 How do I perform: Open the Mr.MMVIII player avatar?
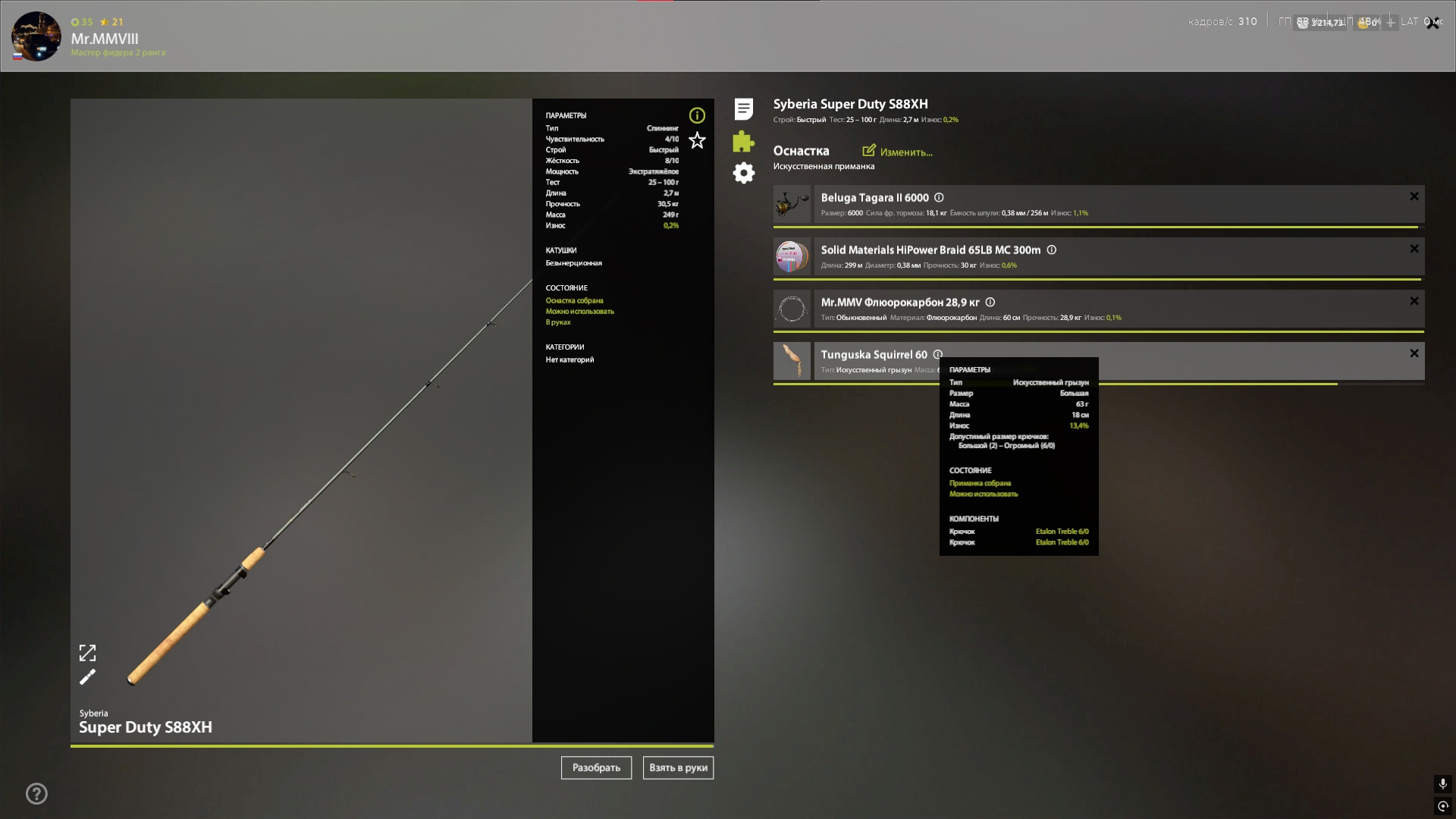pyautogui.click(x=36, y=36)
